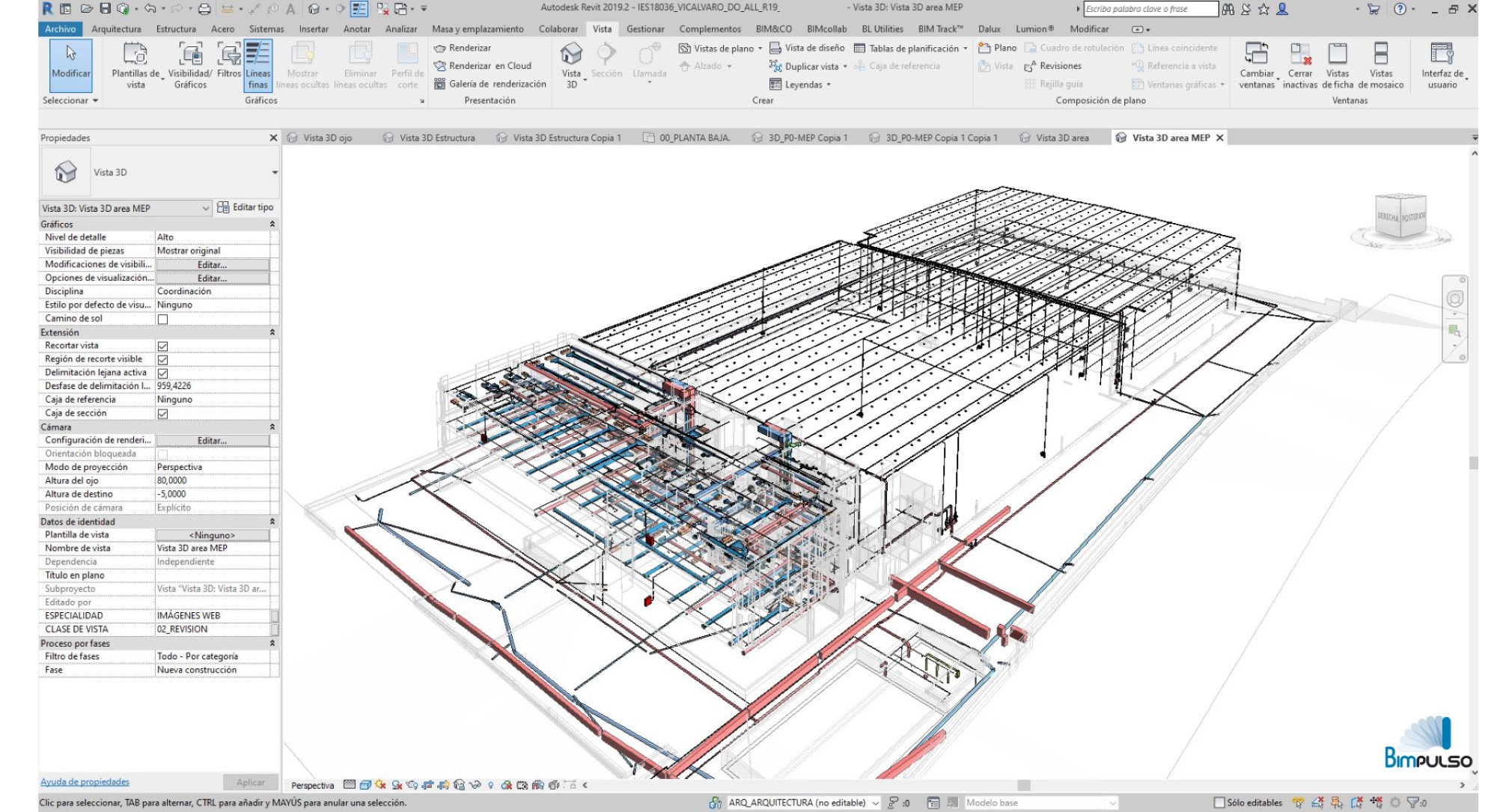Viewport: 1497px width, 812px height.
Task: Click Editar for Opciones de visualización
Action: pos(213,278)
